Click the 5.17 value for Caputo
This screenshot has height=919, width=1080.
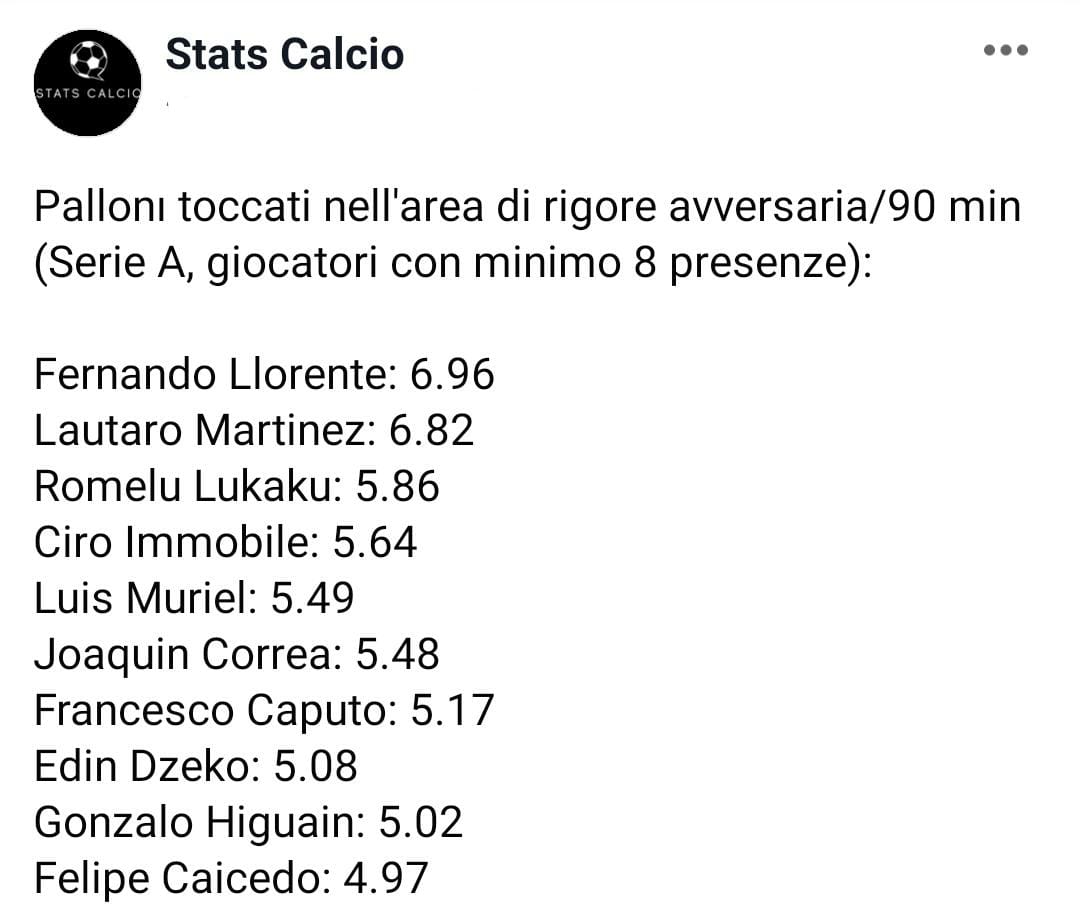(x=453, y=710)
